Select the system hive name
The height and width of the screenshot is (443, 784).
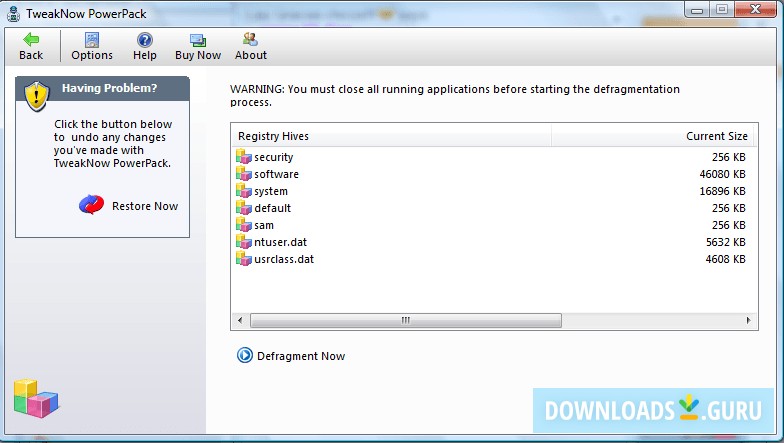[x=270, y=191]
